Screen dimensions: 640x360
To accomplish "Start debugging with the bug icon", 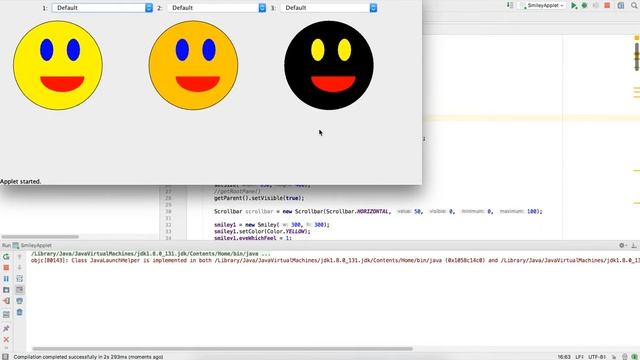I will (x=584, y=6).
